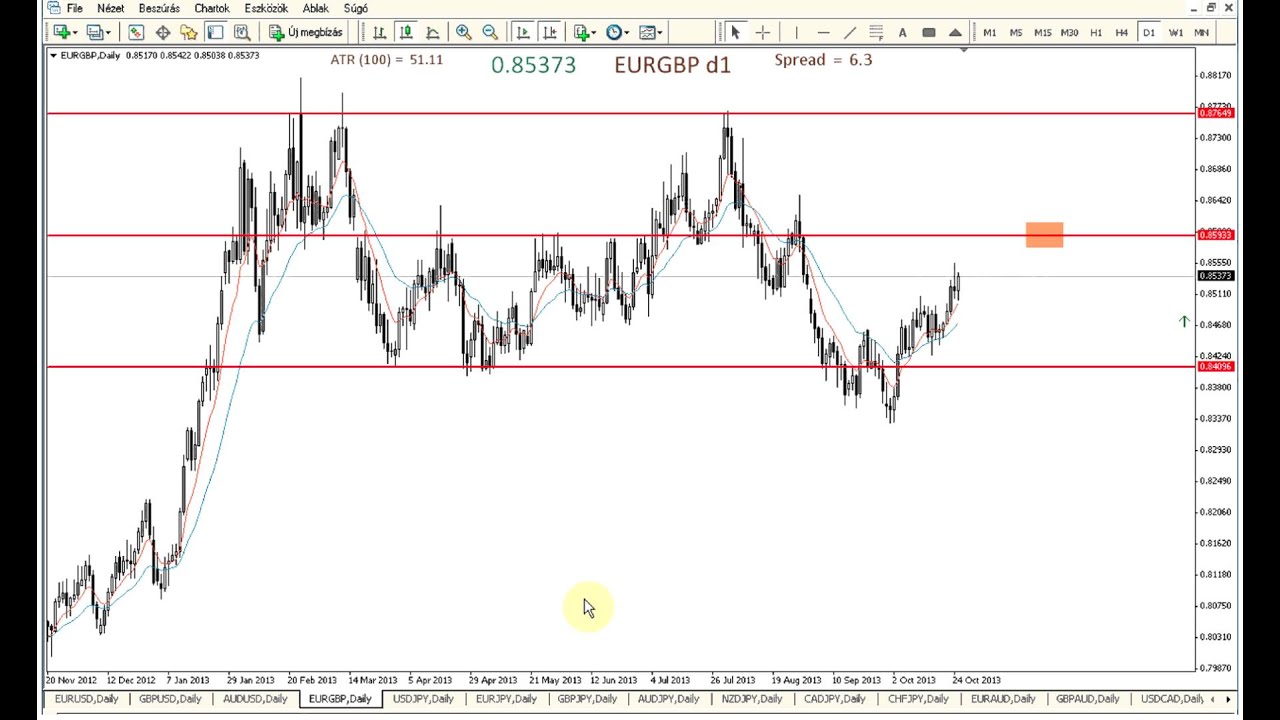Viewport: 1280px width, 720px height.
Task: Click the red 0.84096 price label
Action: [x=1216, y=366]
